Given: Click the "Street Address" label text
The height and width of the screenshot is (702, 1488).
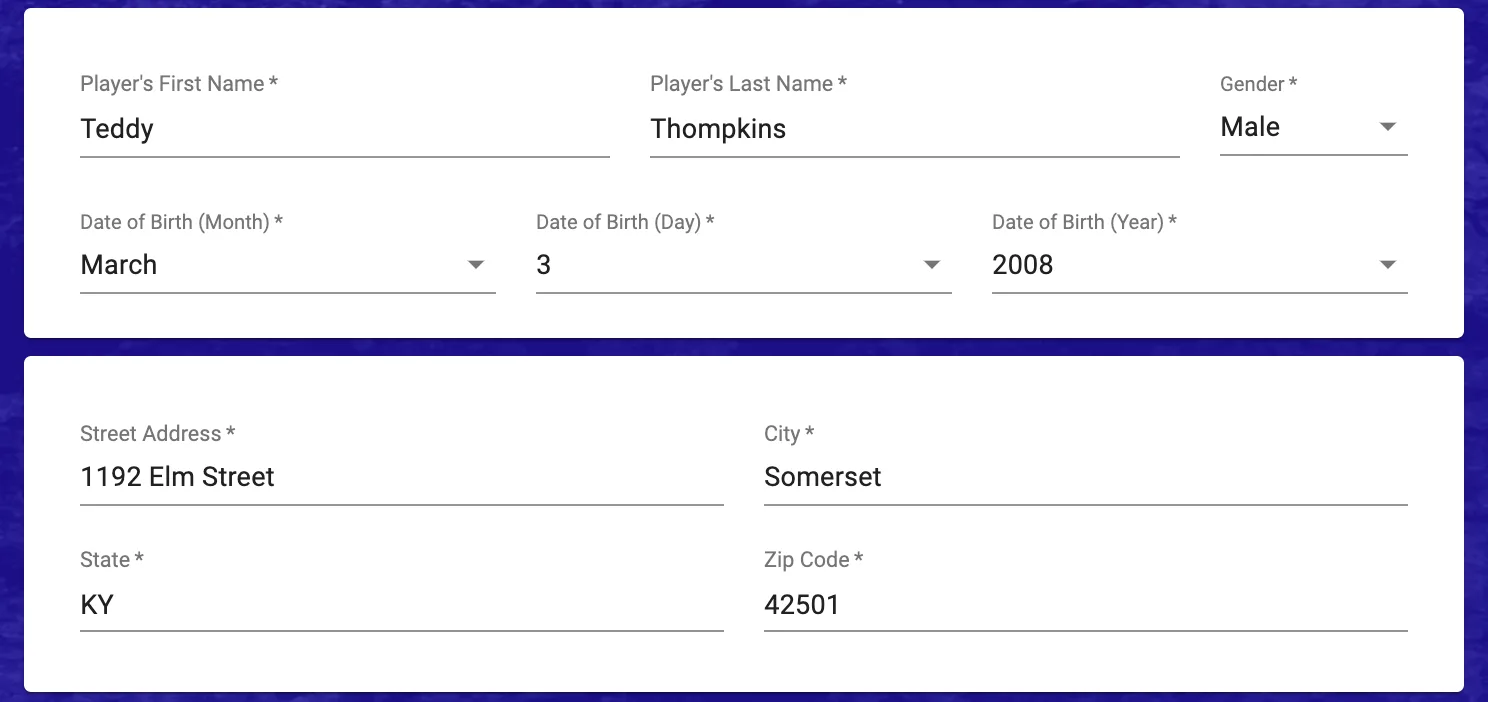Looking at the screenshot, I should (x=150, y=434).
